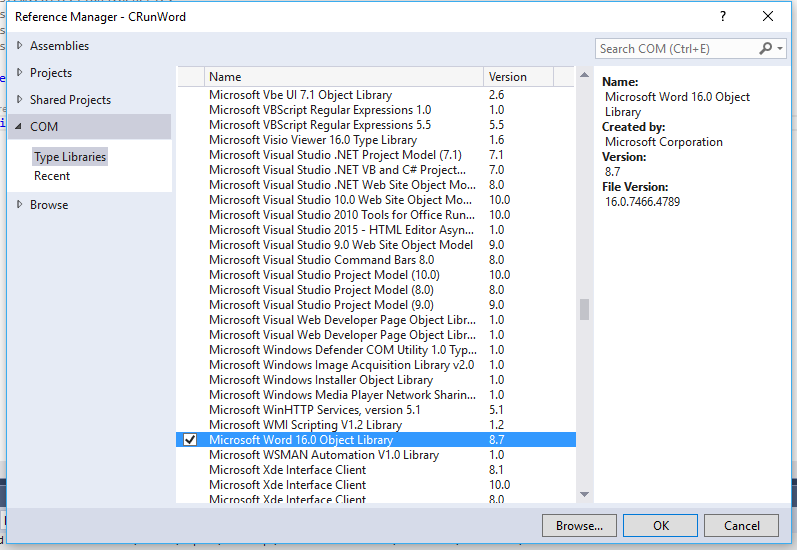Click the list scroll up arrow
Image resolution: width=797 pixels, height=550 pixels.
[x=585, y=75]
